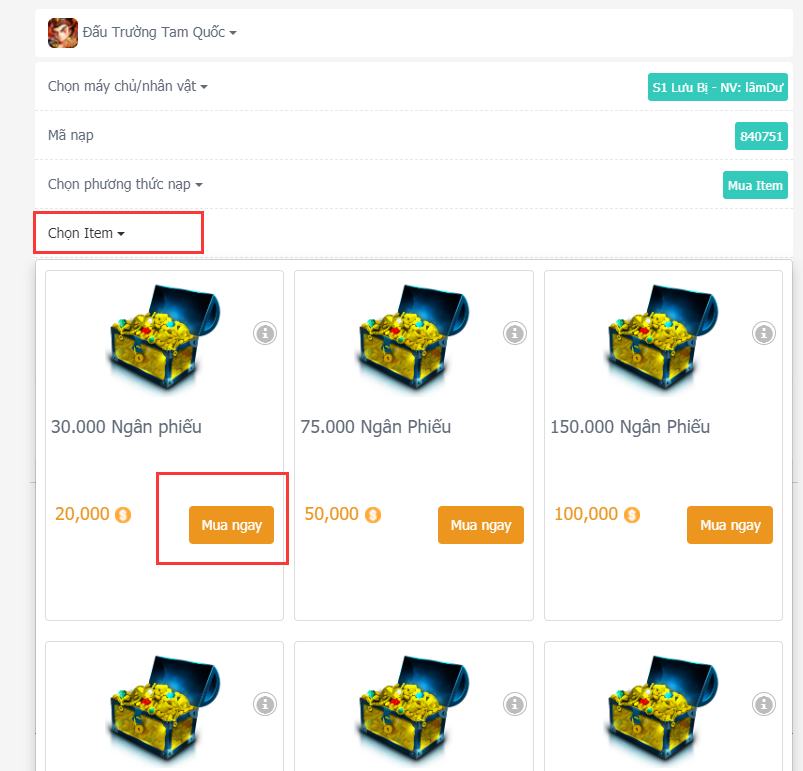Click Mua ngay for 75.000 Ngân Phiếu
Screen dimensions: 803x771
click(481, 525)
